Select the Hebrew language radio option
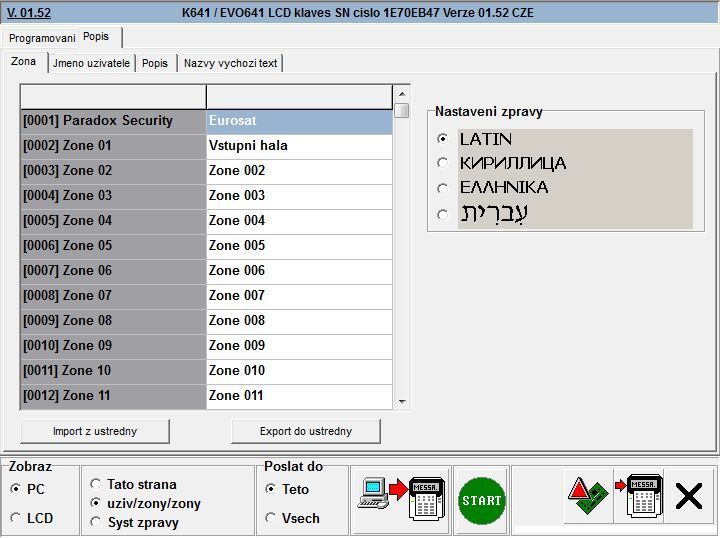The width and height of the screenshot is (720, 538). coord(443,213)
